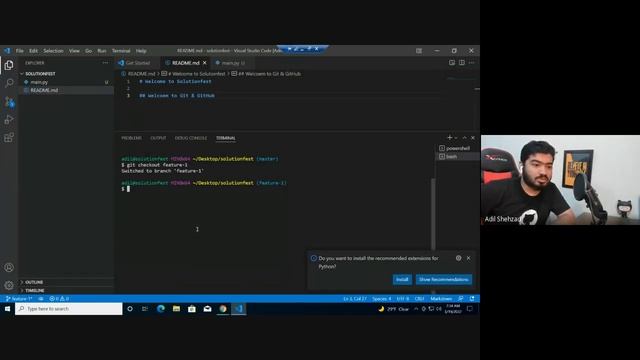The image size is (640, 360).
Task: Open the Help menu
Action: click(x=141, y=51)
